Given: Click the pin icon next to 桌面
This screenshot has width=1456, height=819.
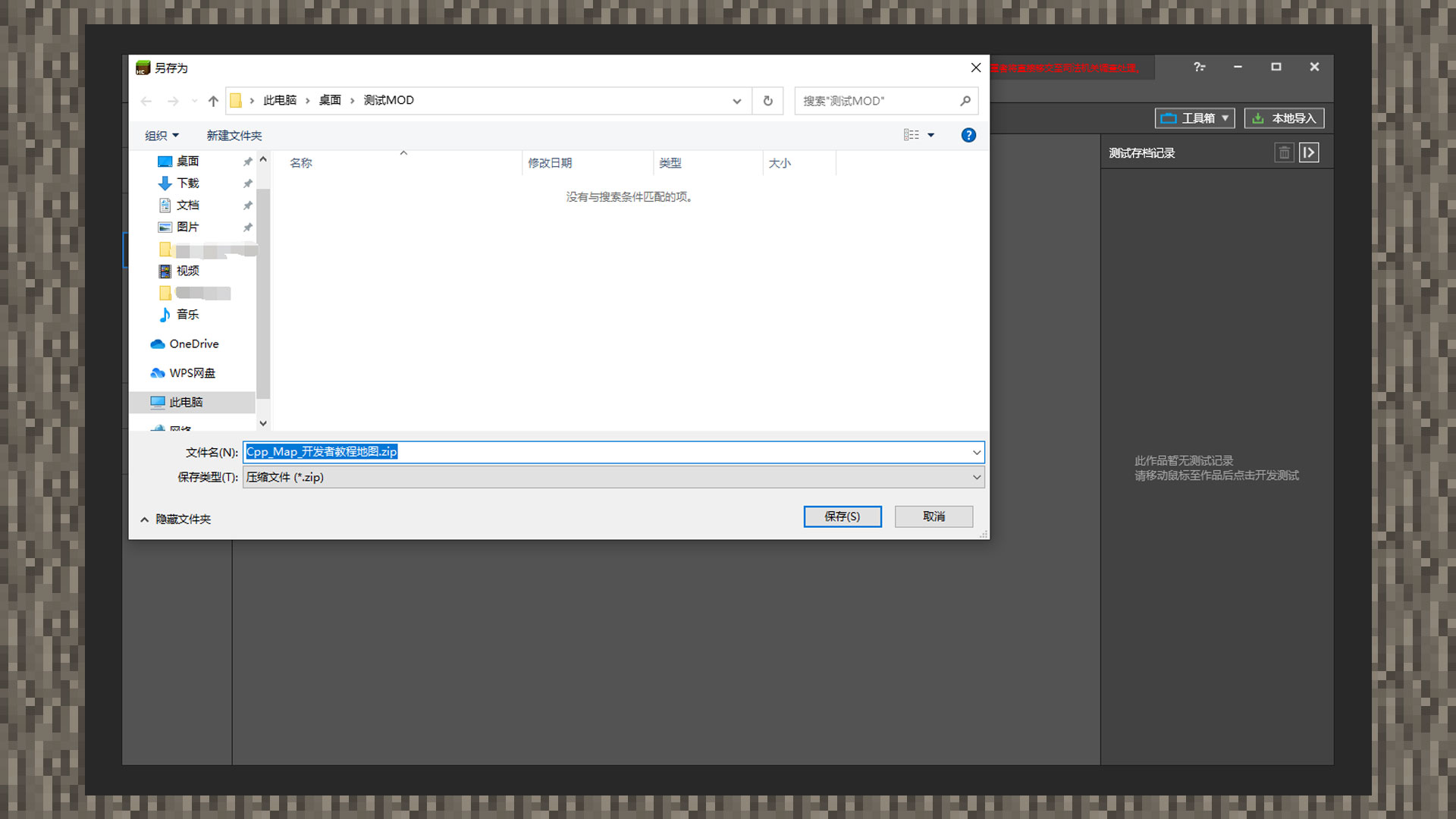Looking at the screenshot, I should (247, 162).
